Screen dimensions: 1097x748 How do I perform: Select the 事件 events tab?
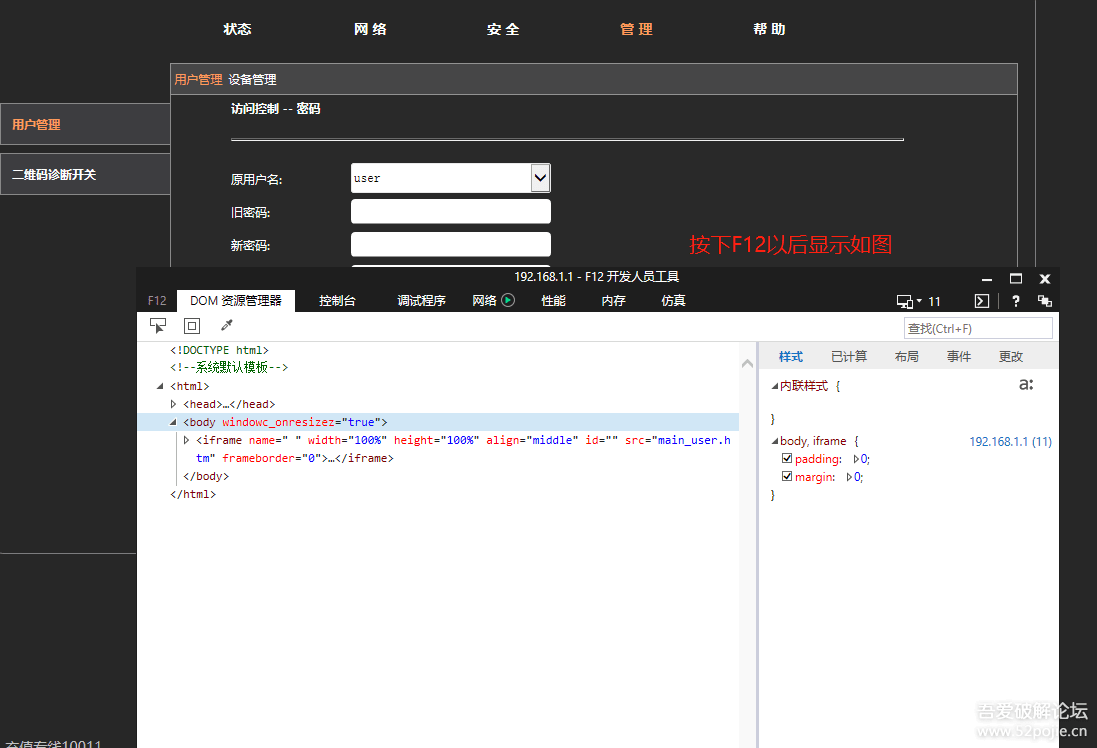[x=958, y=357]
